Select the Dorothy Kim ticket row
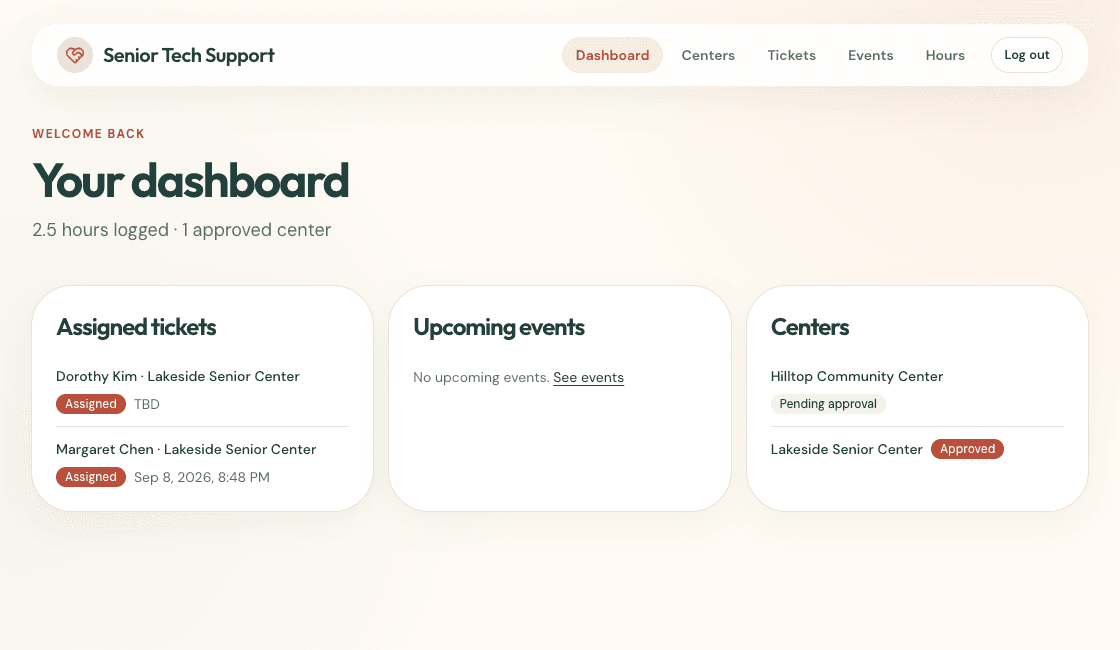1120x650 pixels. pyautogui.click(x=202, y=390)
